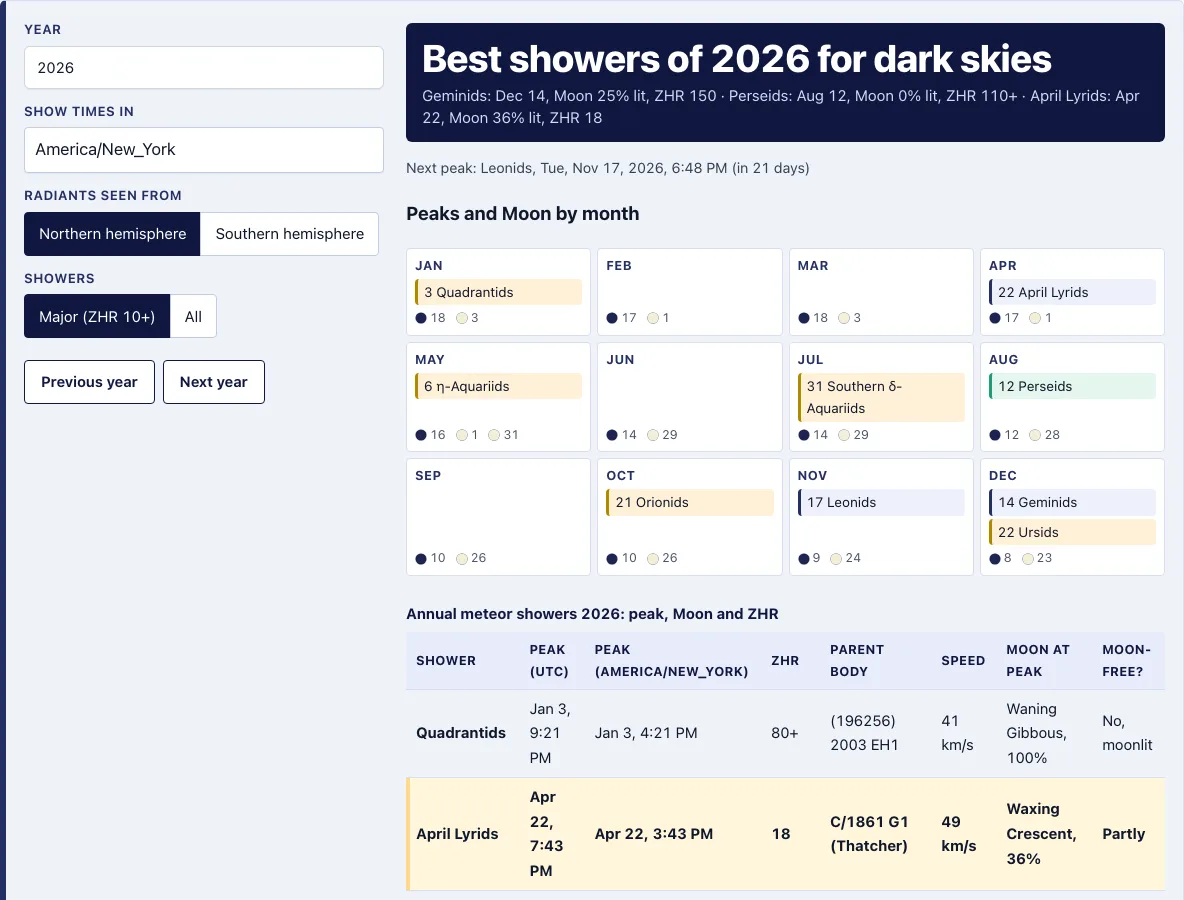Click the new moon icon in AUG card
The height and width of the screenshot is (900, 1184).
click(x=995, y=435)
